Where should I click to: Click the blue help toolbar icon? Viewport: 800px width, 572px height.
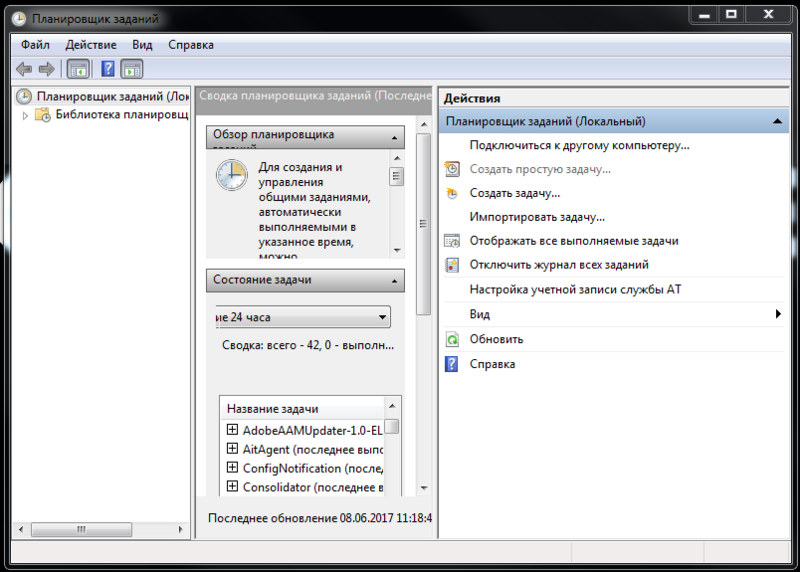pos(106,69)
